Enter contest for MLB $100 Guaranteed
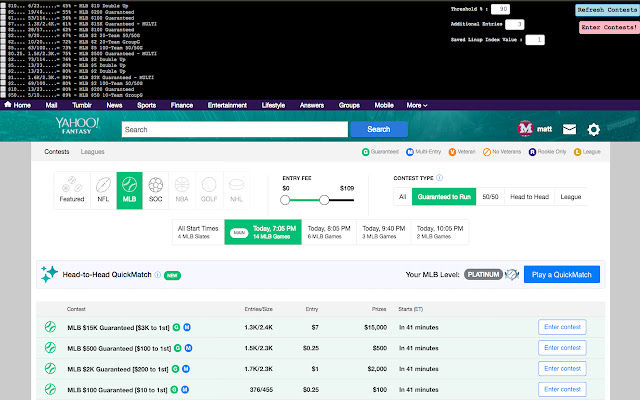This screenshot has width=640, height=400. pyautogui.click(x=562, y=389)
